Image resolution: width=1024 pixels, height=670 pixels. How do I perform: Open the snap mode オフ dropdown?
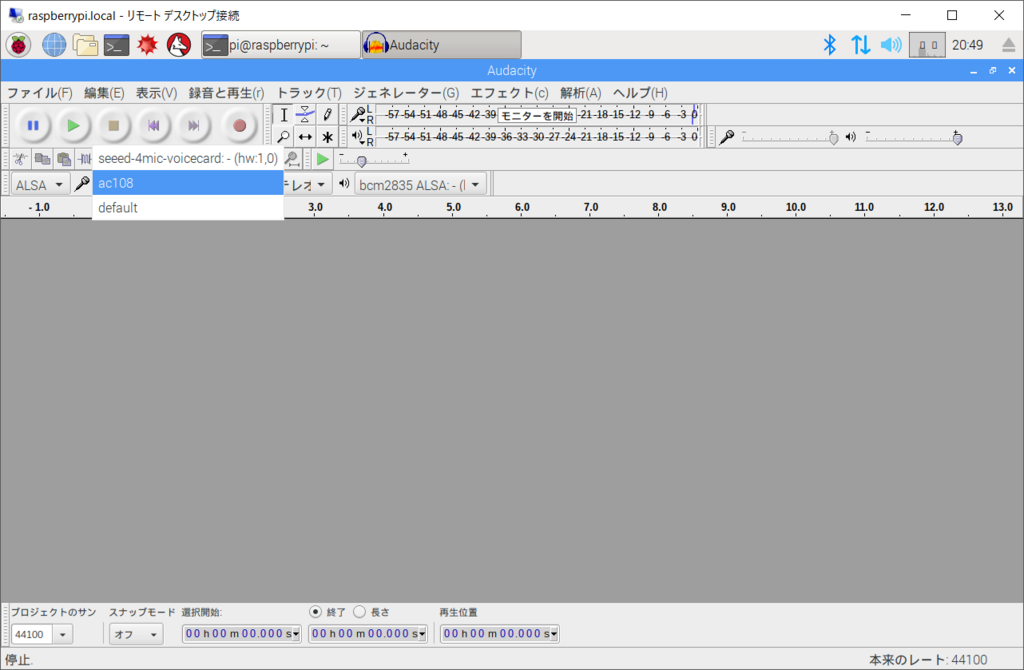pos(135,634)
